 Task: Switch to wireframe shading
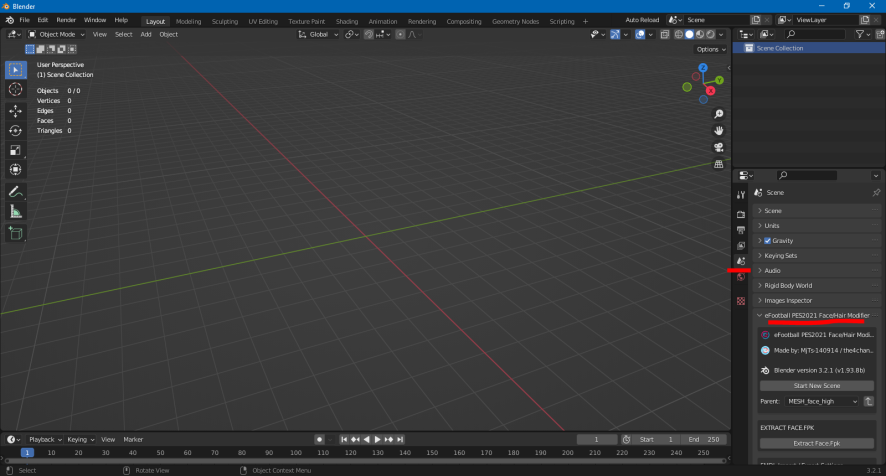coord(679,34)
